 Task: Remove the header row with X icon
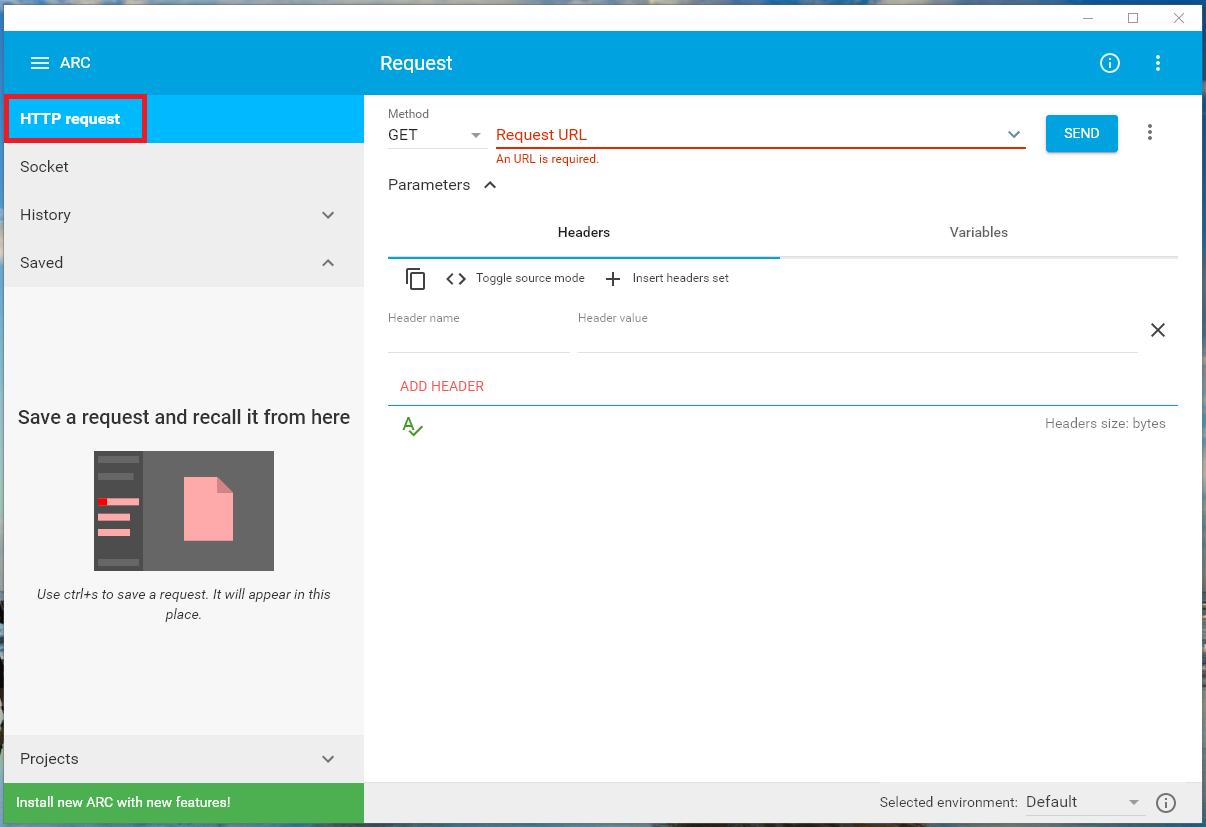pyautogui.click(x=1158, y=330)
